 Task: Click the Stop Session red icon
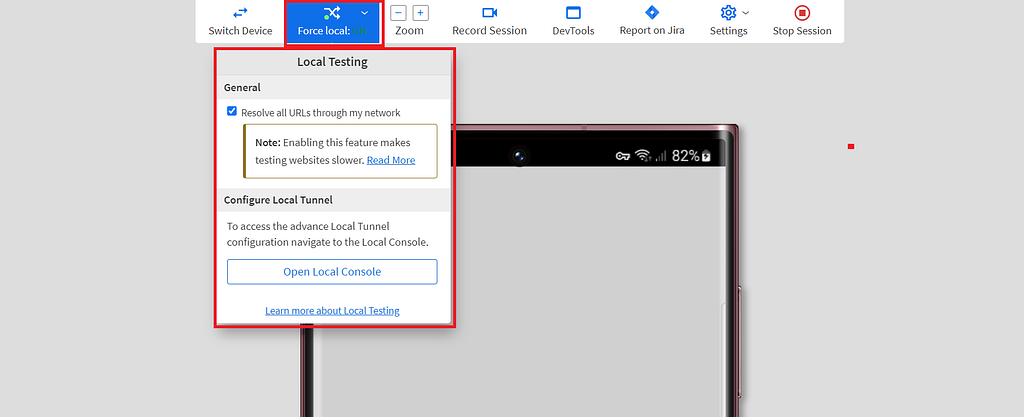coord(802,12)
